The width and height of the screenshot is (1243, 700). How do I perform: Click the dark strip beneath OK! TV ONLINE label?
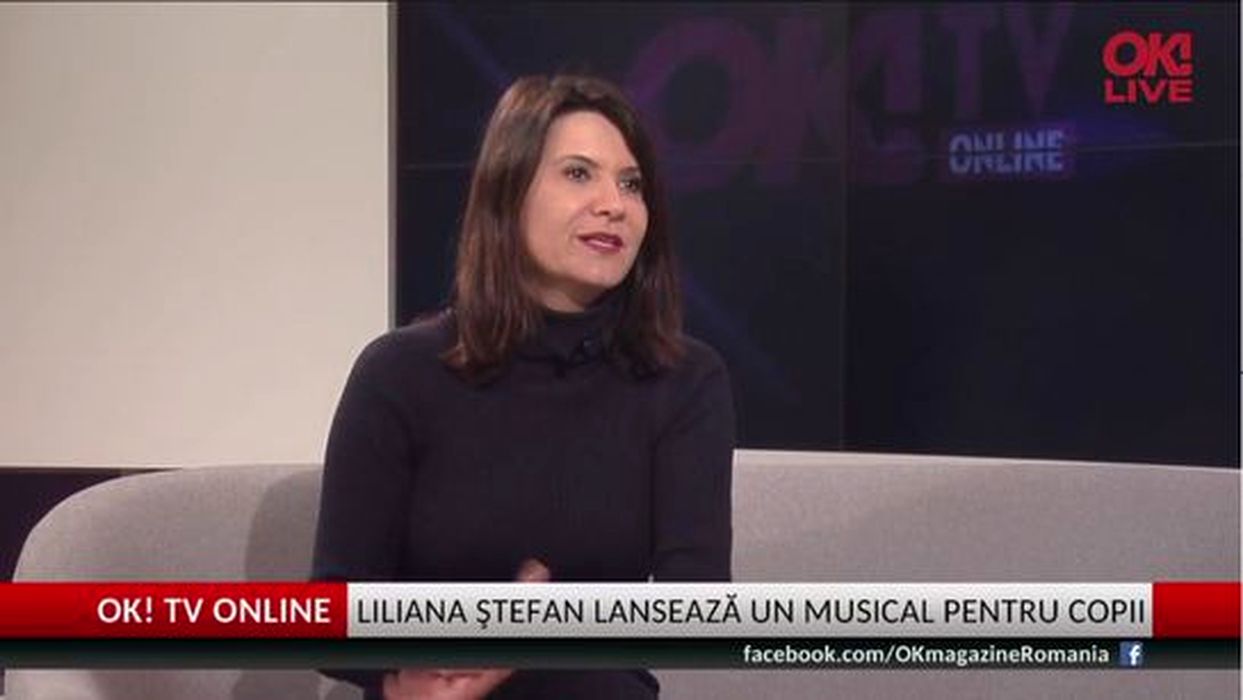pos(172,654)
